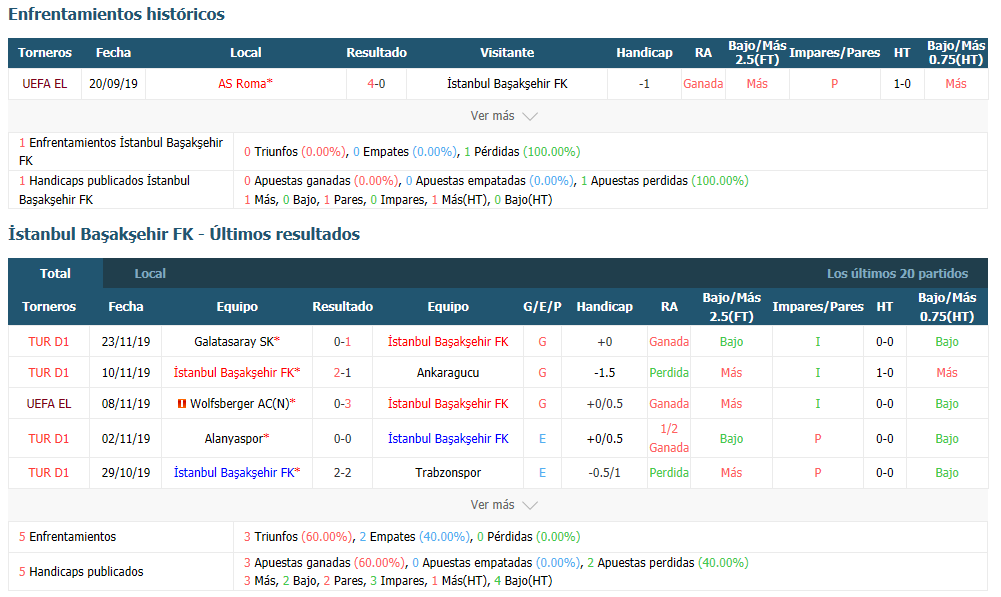Click the Enfrentamientos históricos heading
Image resolution: width=1001 pixels, height=597 pixels.
116,14
